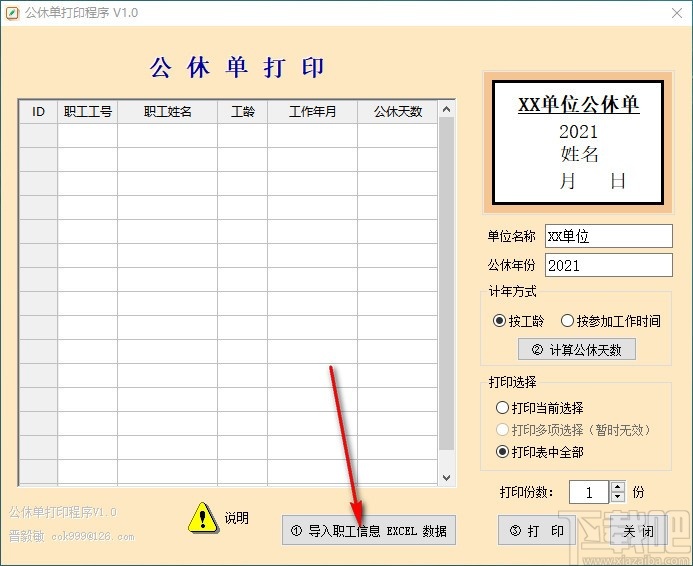The image size is (693, 566).
Task: Click the 关闭 button
Action: 638,530
